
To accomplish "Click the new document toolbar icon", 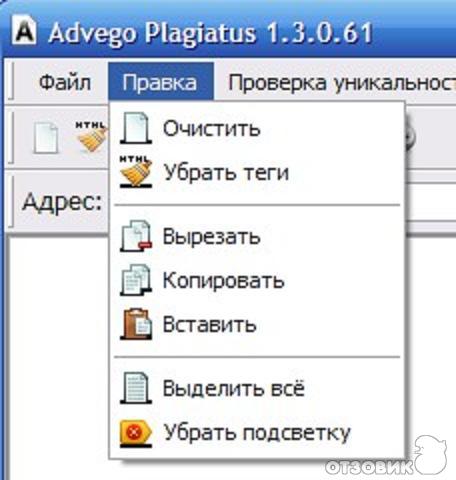I will coord(46,138).
